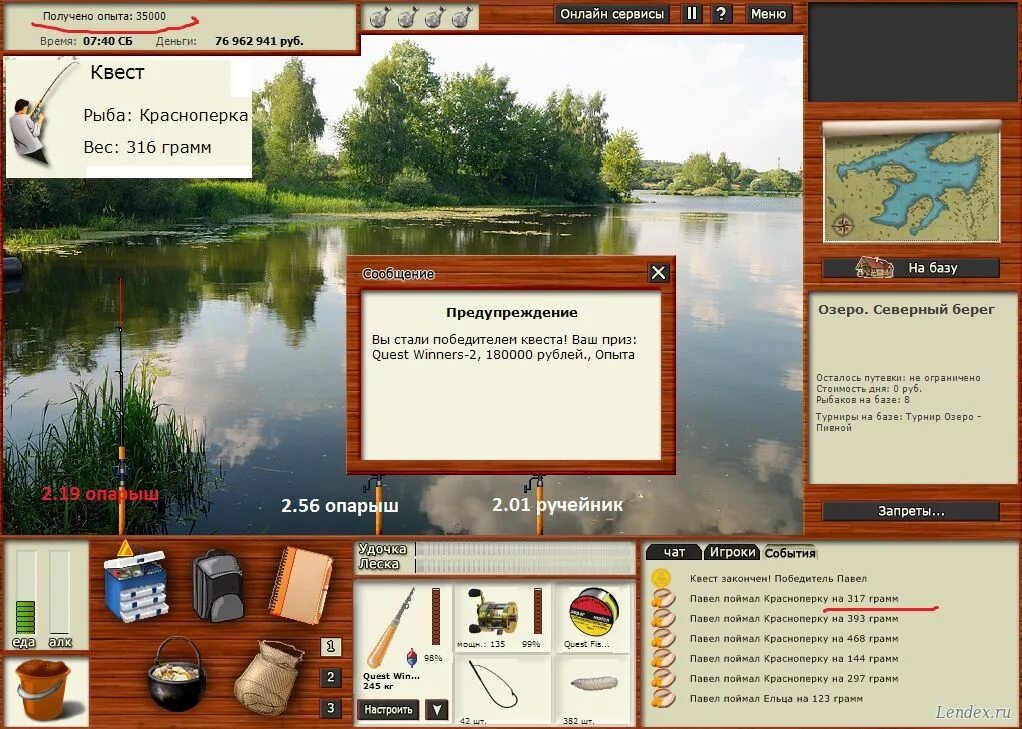
Task: Click the Красноперку на 468 грамм event
Action: (x=794, y=638)
